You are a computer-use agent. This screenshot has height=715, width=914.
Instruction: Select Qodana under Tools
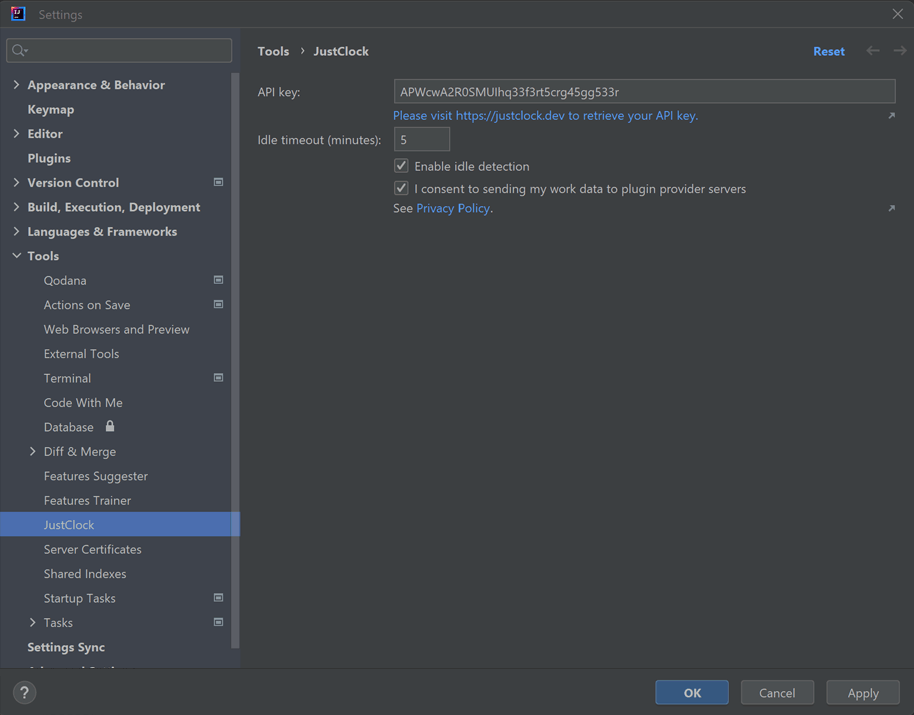point(65,280)
